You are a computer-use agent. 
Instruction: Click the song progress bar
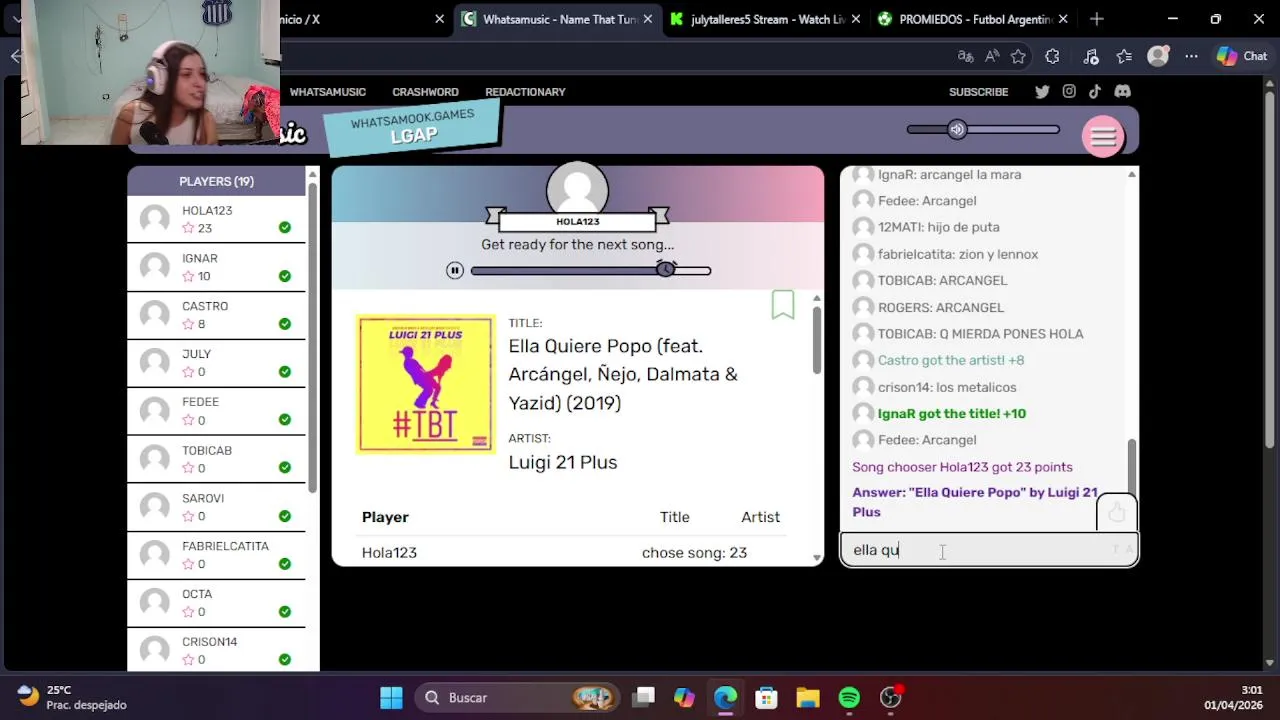click(x=590, y=271)
